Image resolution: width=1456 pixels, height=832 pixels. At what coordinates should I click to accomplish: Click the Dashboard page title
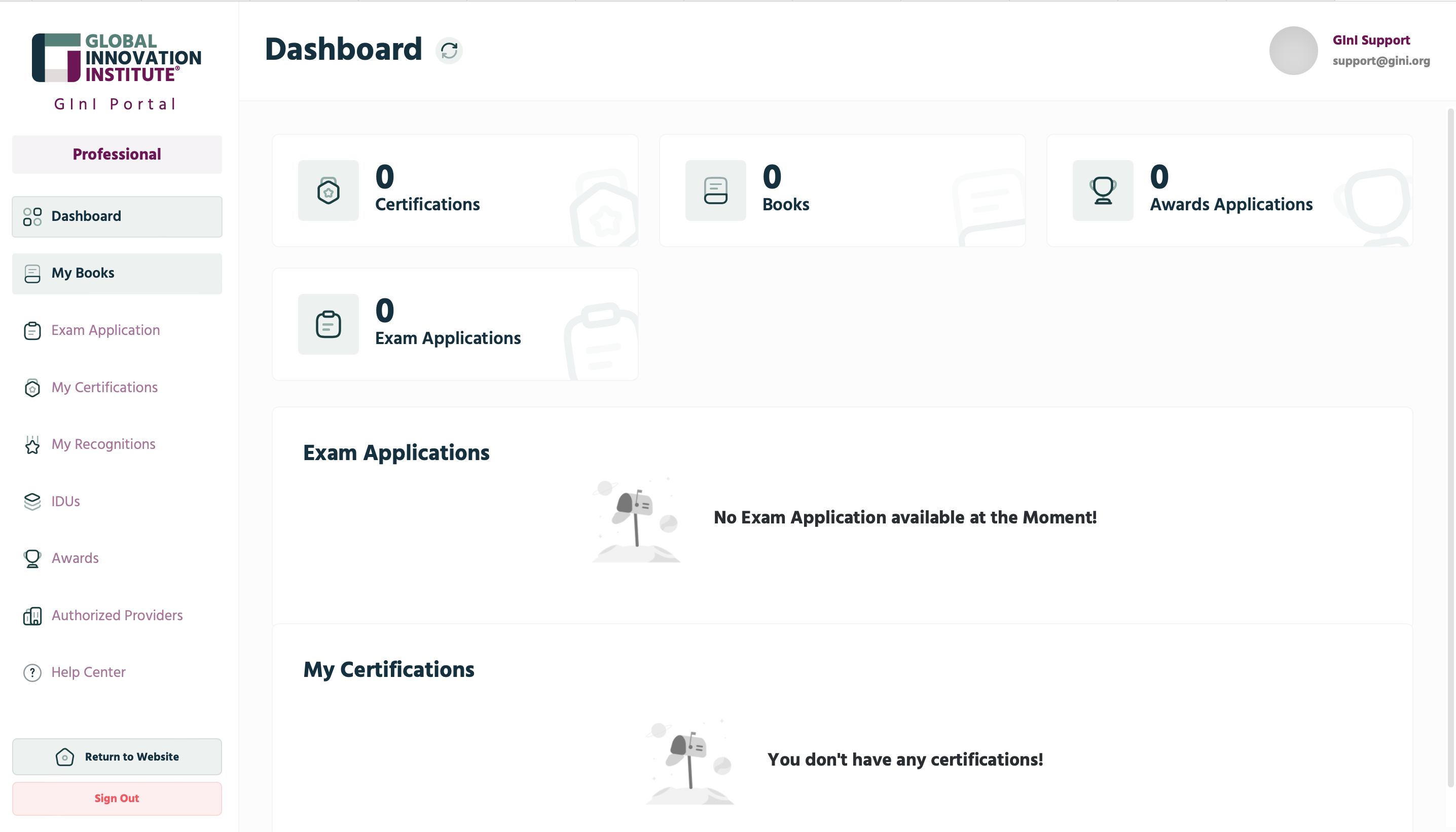344,49
